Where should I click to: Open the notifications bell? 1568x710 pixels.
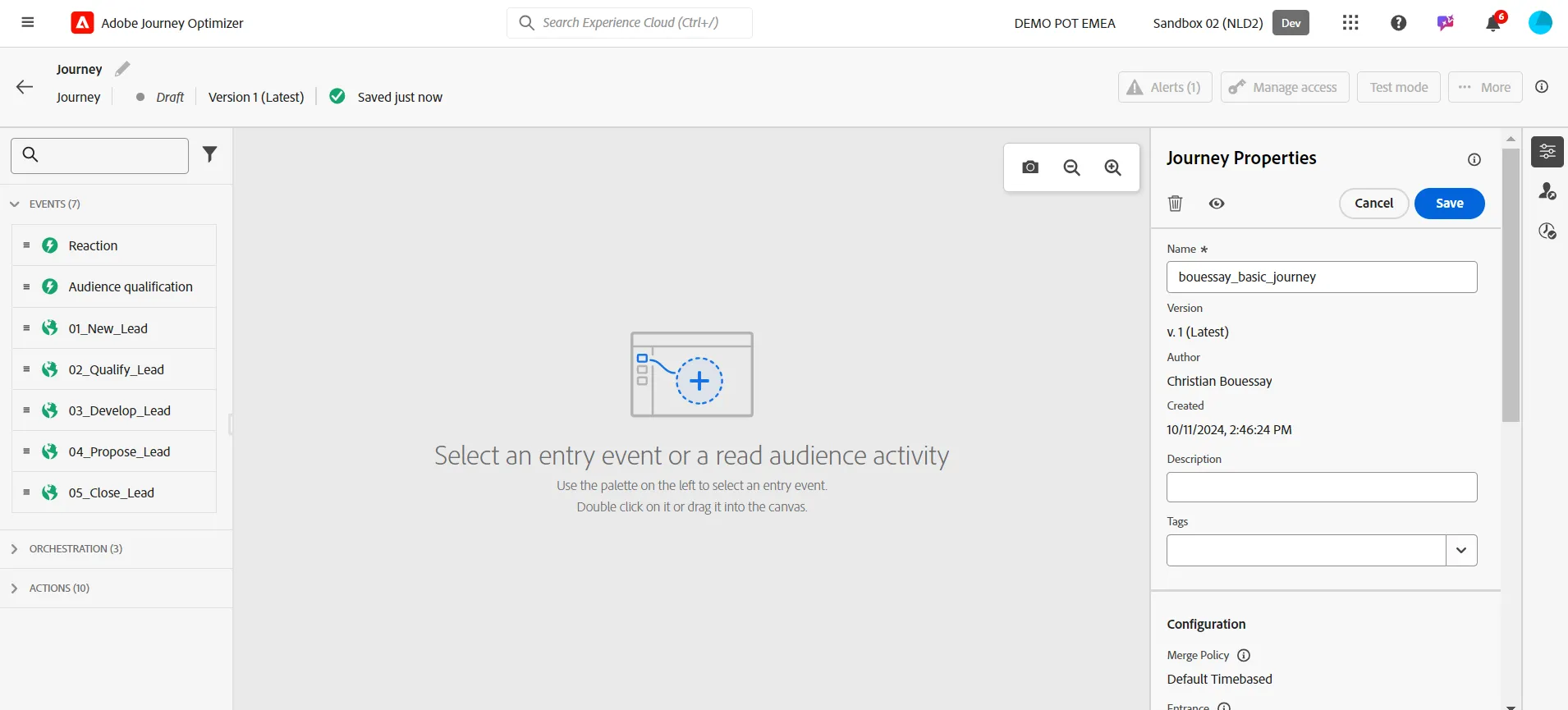(1494, 23)
